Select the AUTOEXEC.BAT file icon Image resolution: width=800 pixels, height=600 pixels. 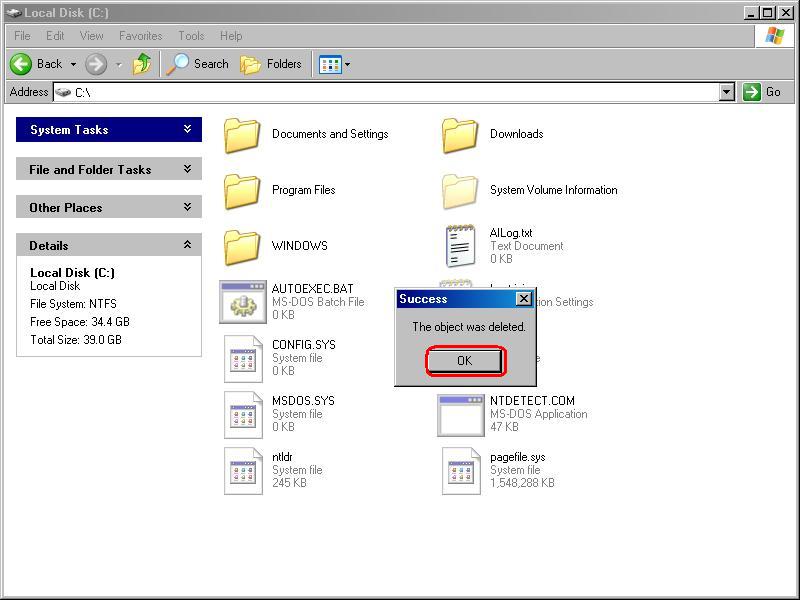coord(243,302)
